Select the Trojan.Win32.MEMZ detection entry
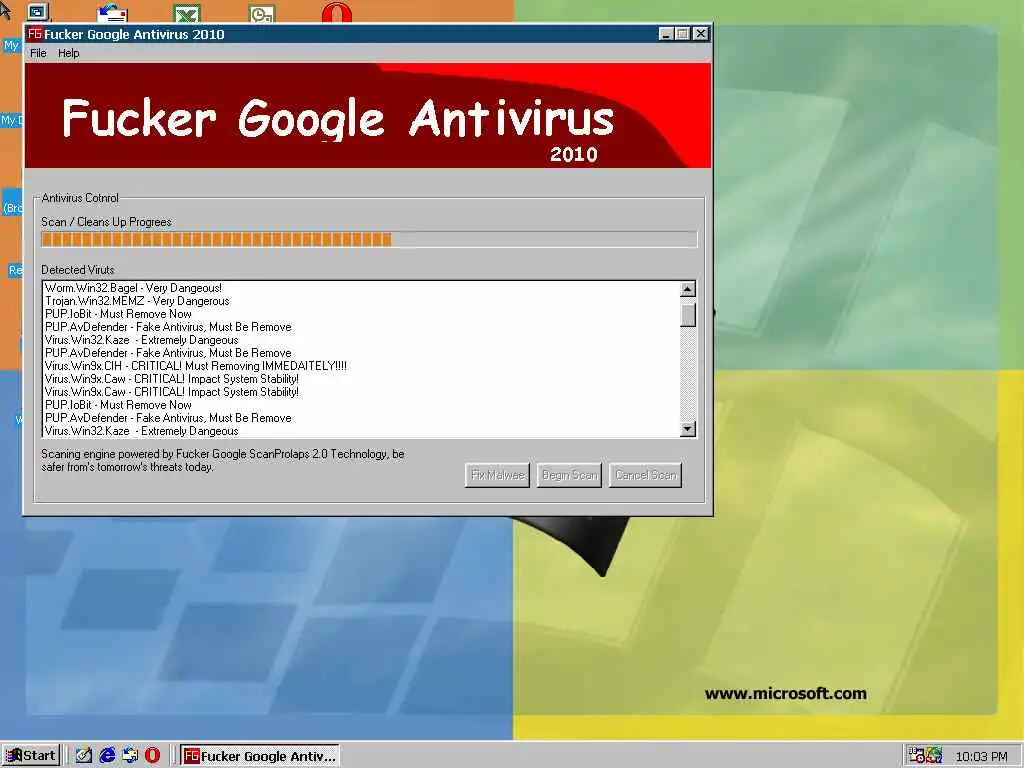 [137, 301]
